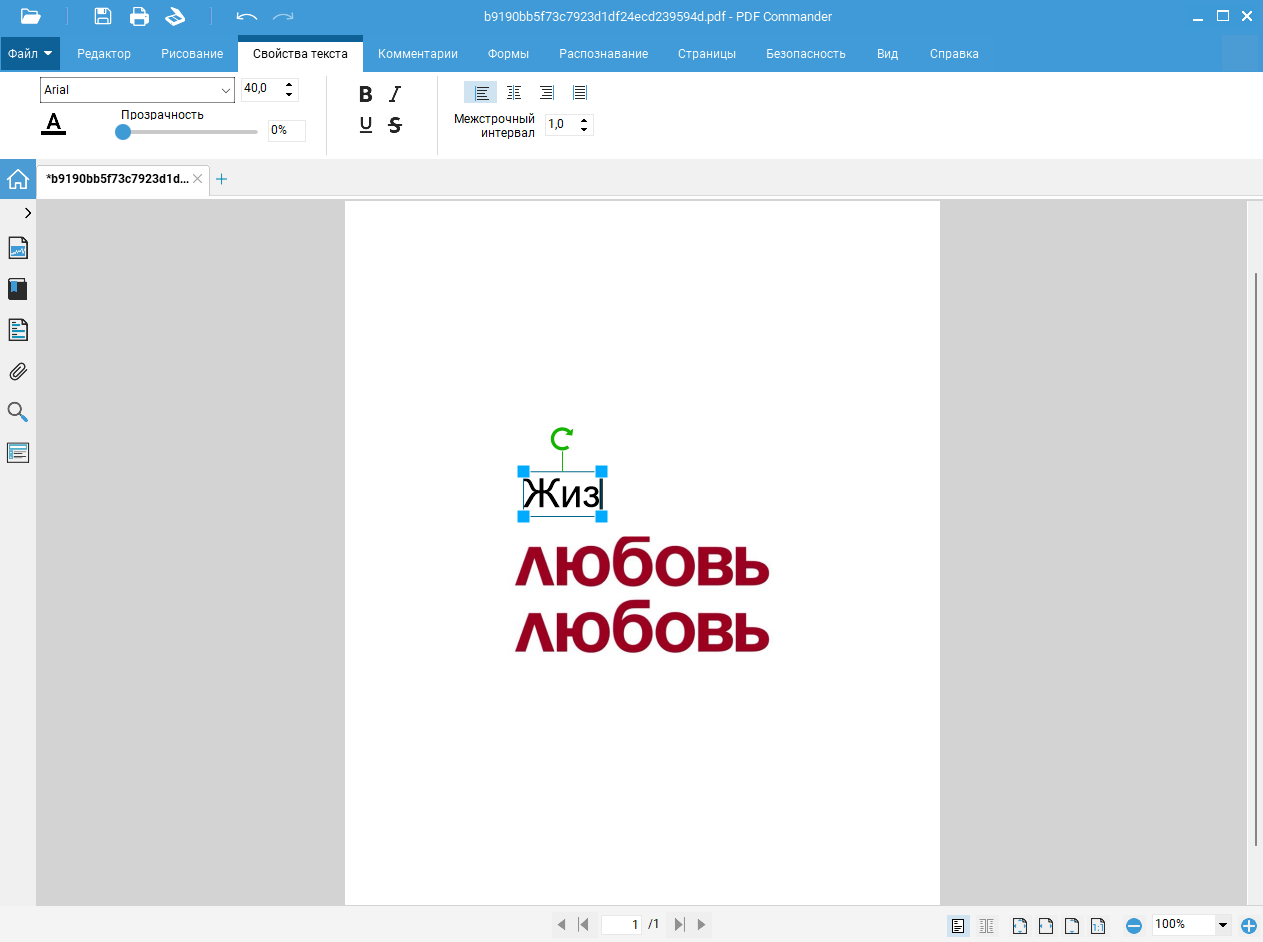1263x942 pixels.
Task: Toggle underline text formatting
Action: [366, 125]
